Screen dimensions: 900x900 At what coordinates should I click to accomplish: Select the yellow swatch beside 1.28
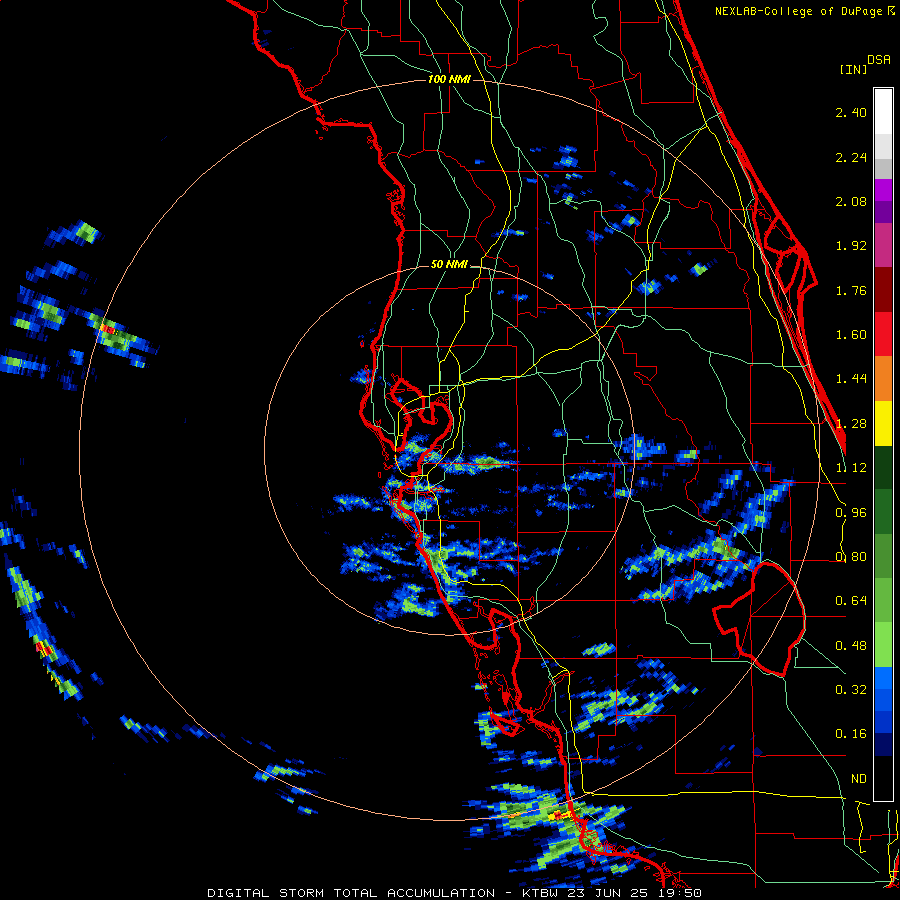tap(883, 423)
